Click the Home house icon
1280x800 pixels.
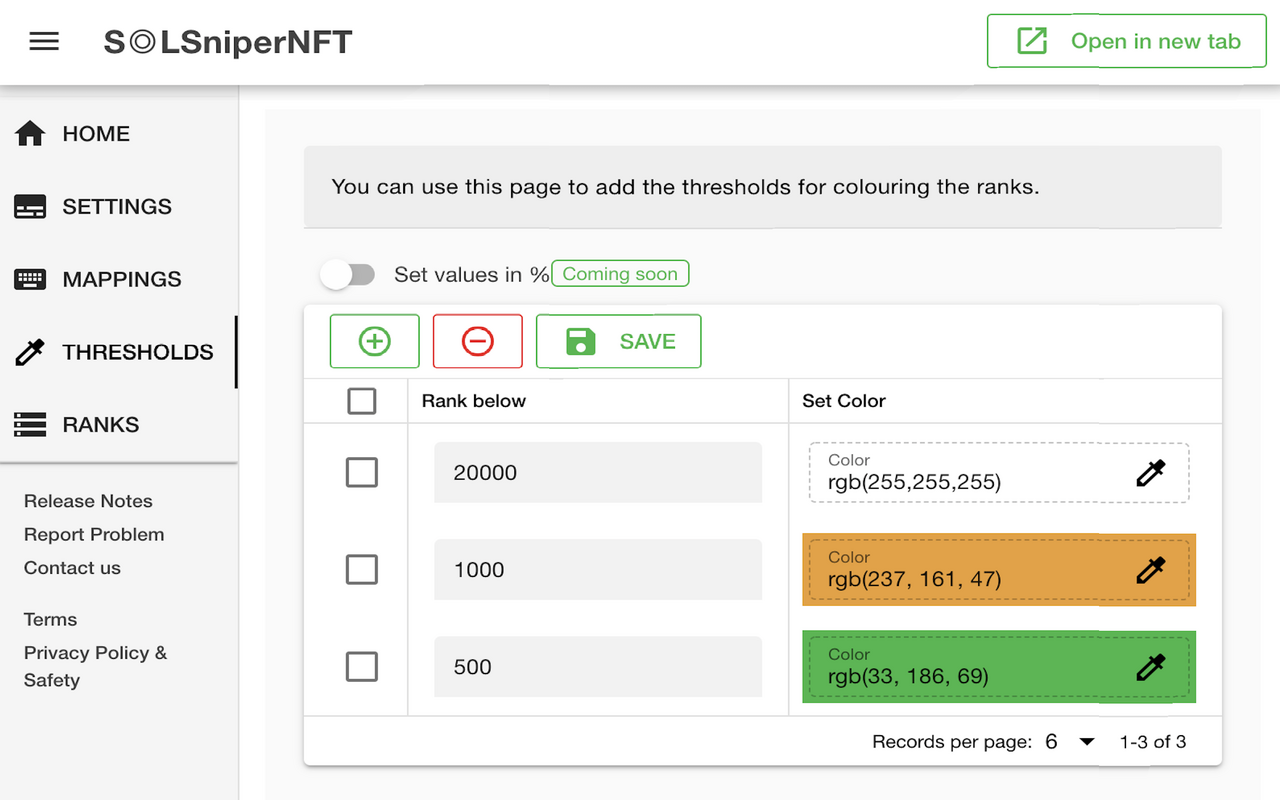tap(30, 133)
